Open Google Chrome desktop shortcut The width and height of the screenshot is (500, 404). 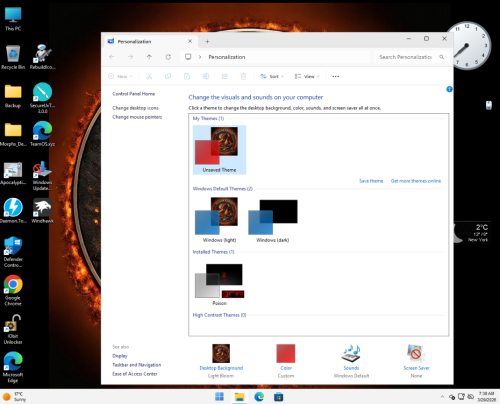pyautogui.click(x=13, y=290)
